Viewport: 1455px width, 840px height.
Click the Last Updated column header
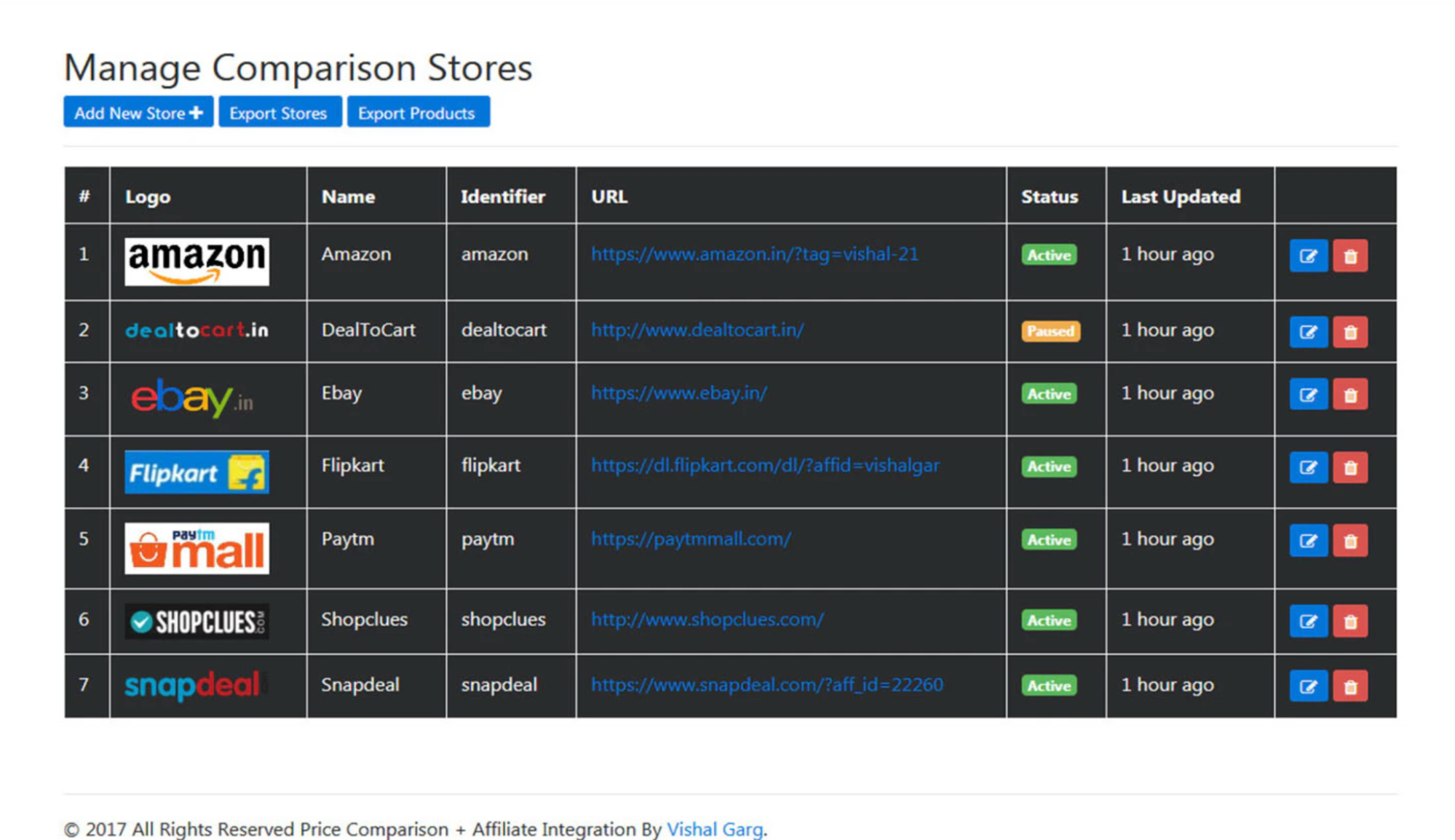click(x=1181, y=197)
